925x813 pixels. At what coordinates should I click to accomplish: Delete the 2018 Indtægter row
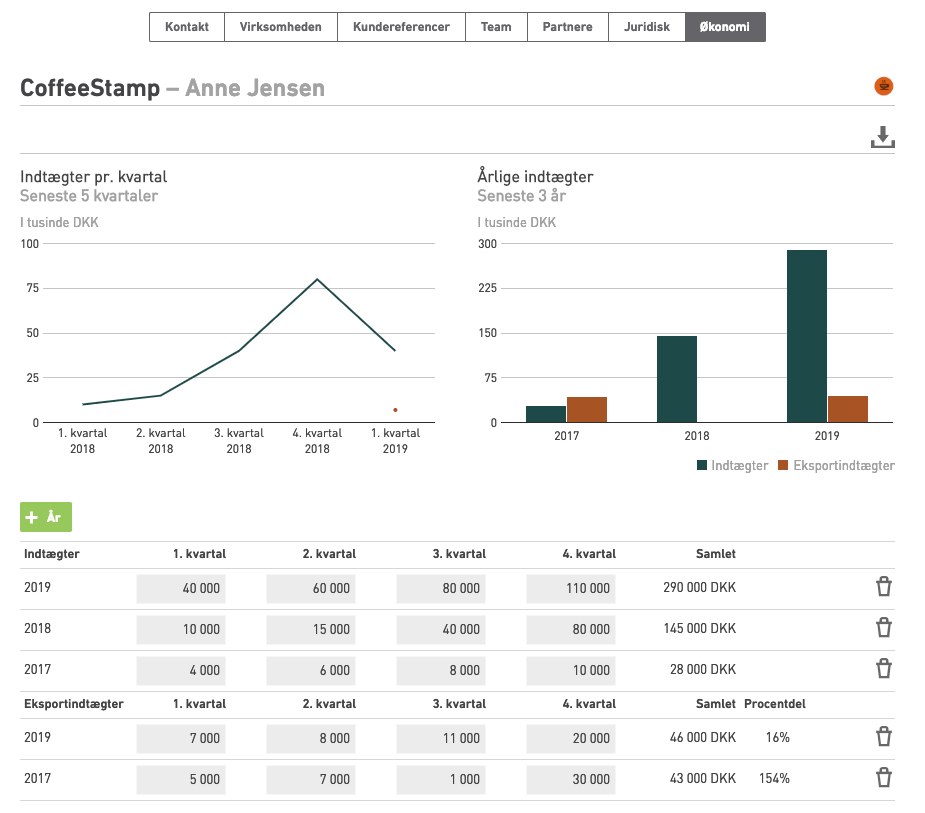coord(884,628)
